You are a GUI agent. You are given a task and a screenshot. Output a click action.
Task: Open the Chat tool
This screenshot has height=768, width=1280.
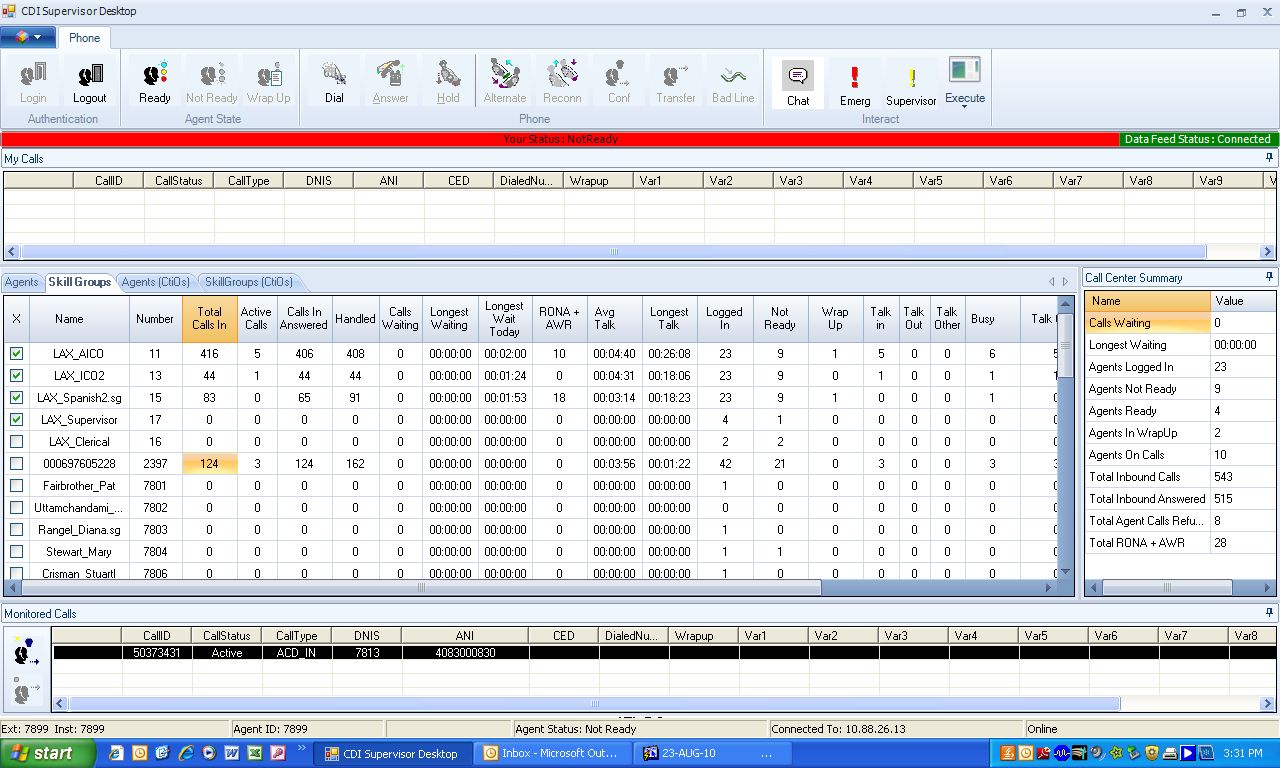pos(798,84)
